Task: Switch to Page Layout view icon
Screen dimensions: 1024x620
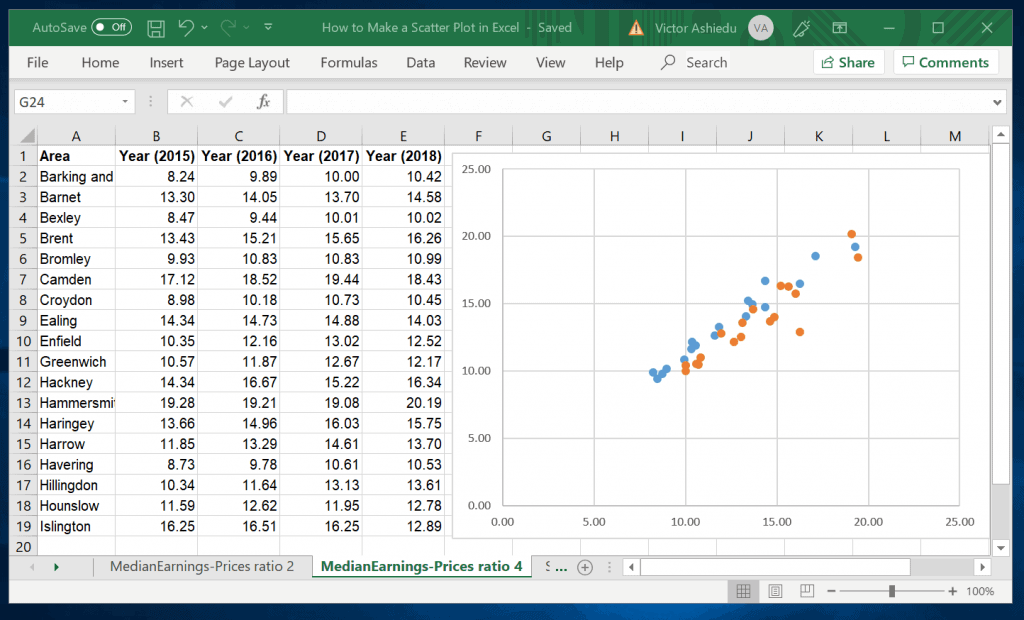Action: click(774, 591)
